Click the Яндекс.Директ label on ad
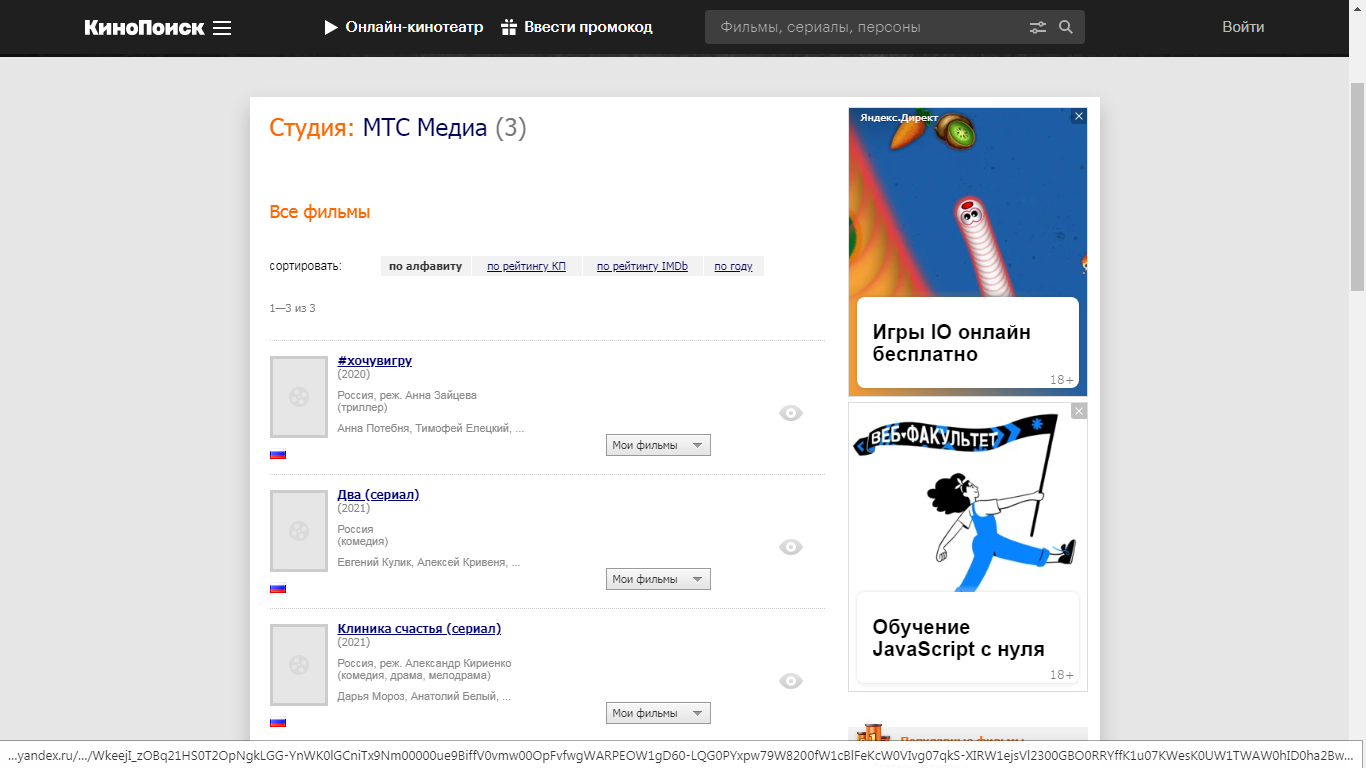 coord(899,117)
